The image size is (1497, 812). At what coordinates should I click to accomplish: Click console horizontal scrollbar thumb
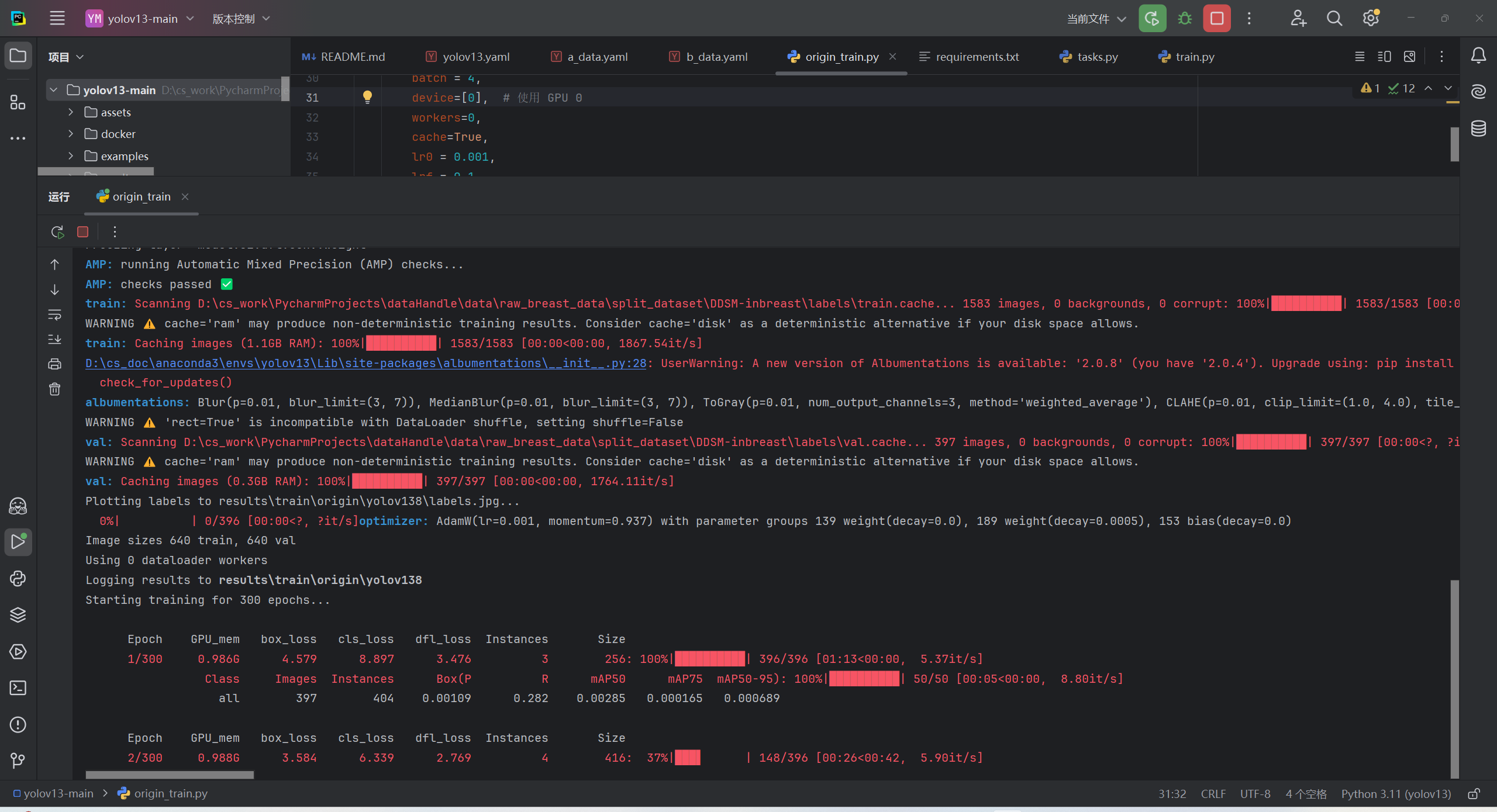pyautogui.click(x=170, y=775)
